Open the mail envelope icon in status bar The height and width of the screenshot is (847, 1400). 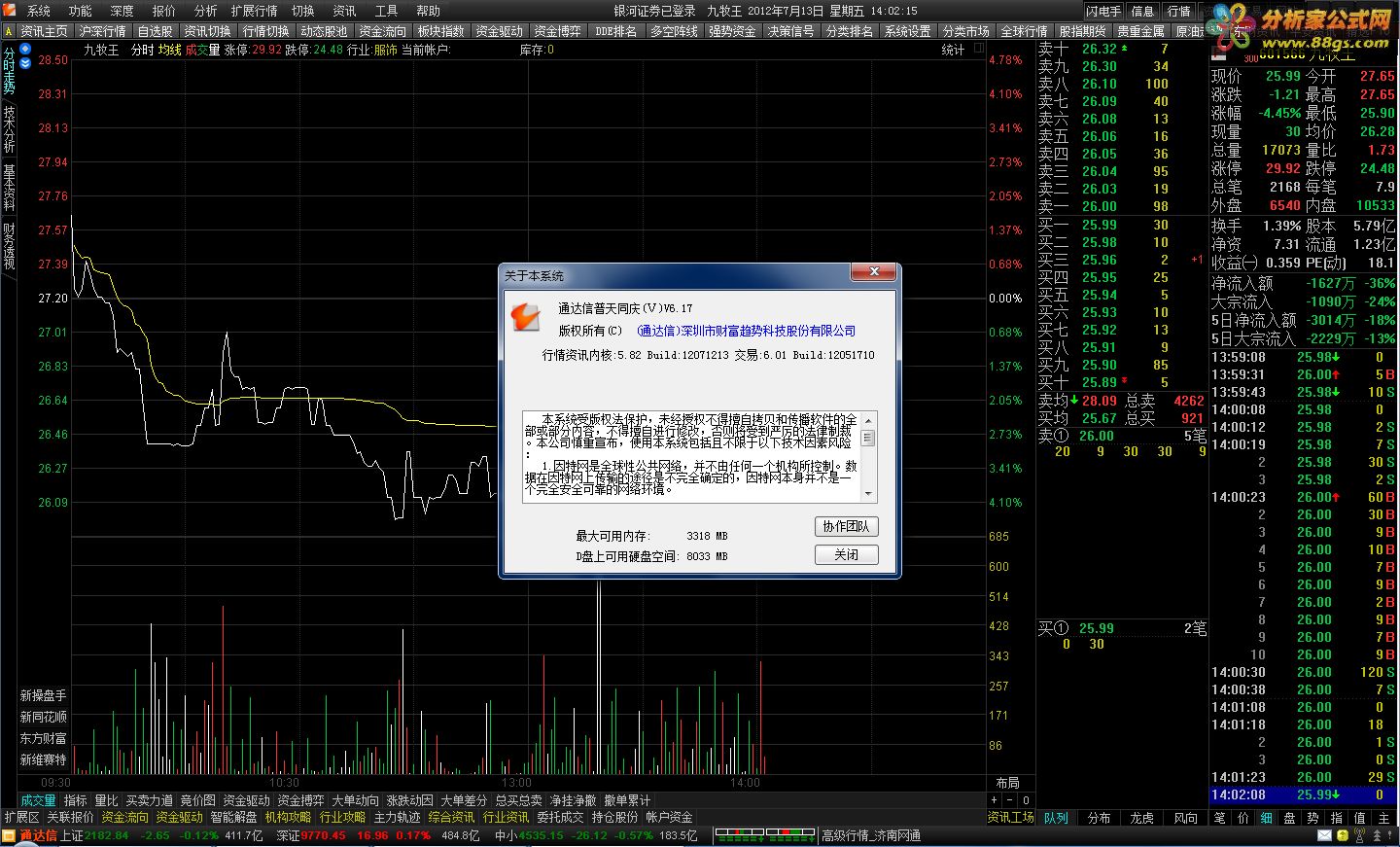coord(1324,835)
